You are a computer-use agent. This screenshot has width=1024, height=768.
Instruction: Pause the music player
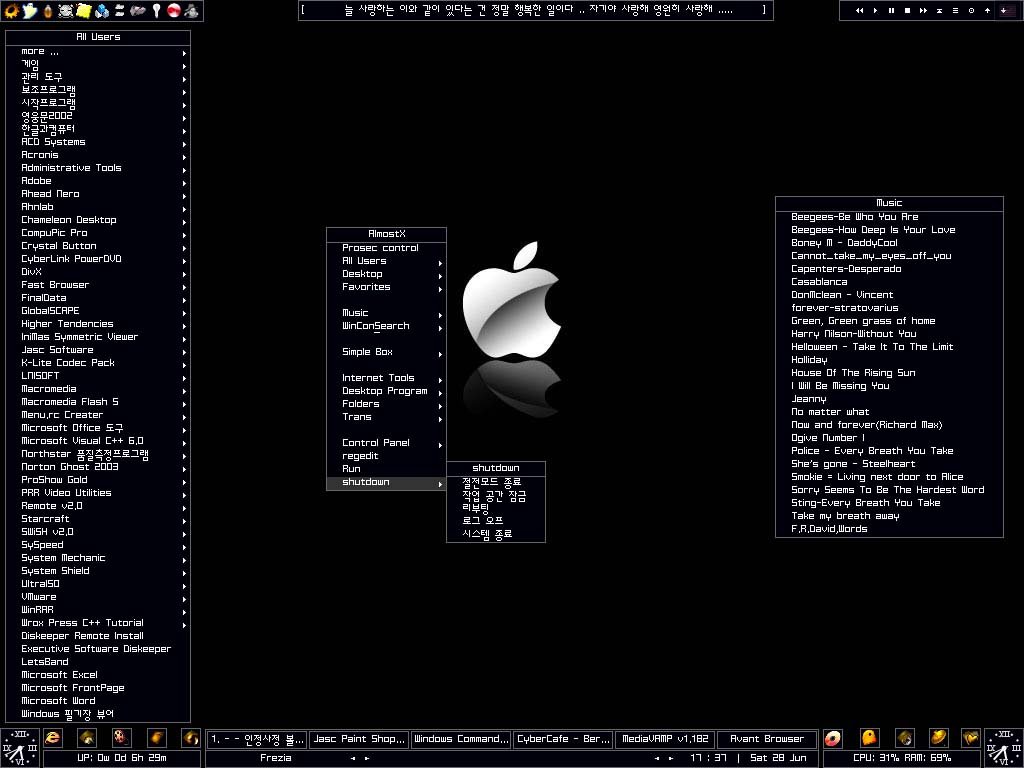[891, 10]
